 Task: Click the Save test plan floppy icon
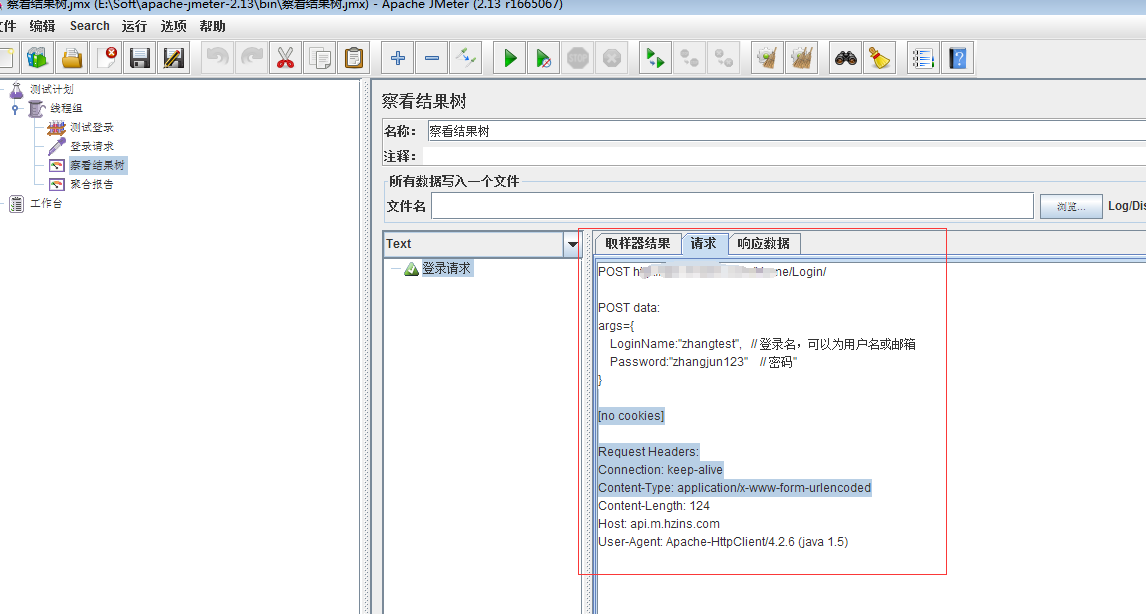tap(140, 58)
